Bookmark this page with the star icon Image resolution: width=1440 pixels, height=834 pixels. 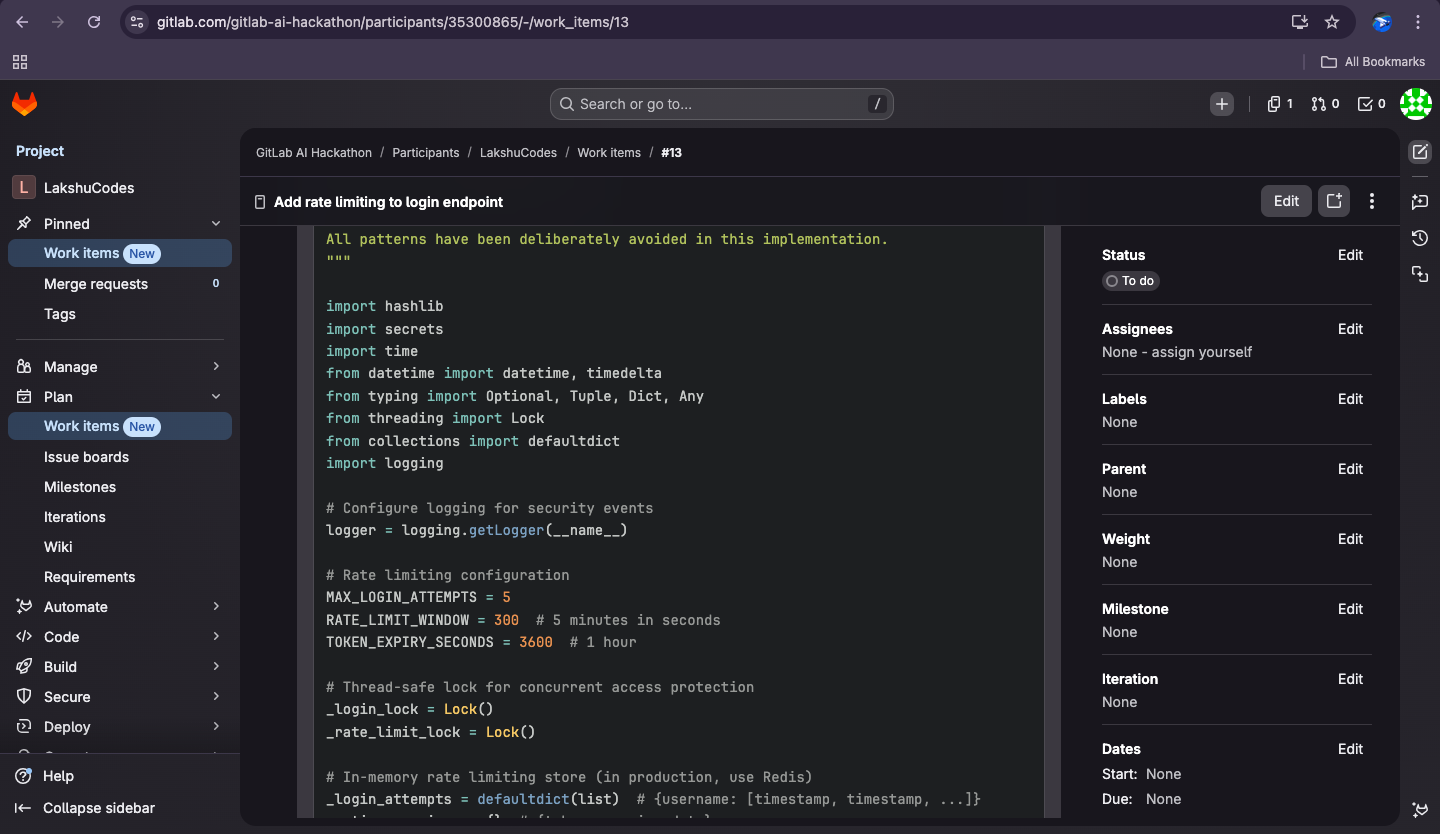pos(1332,22)
